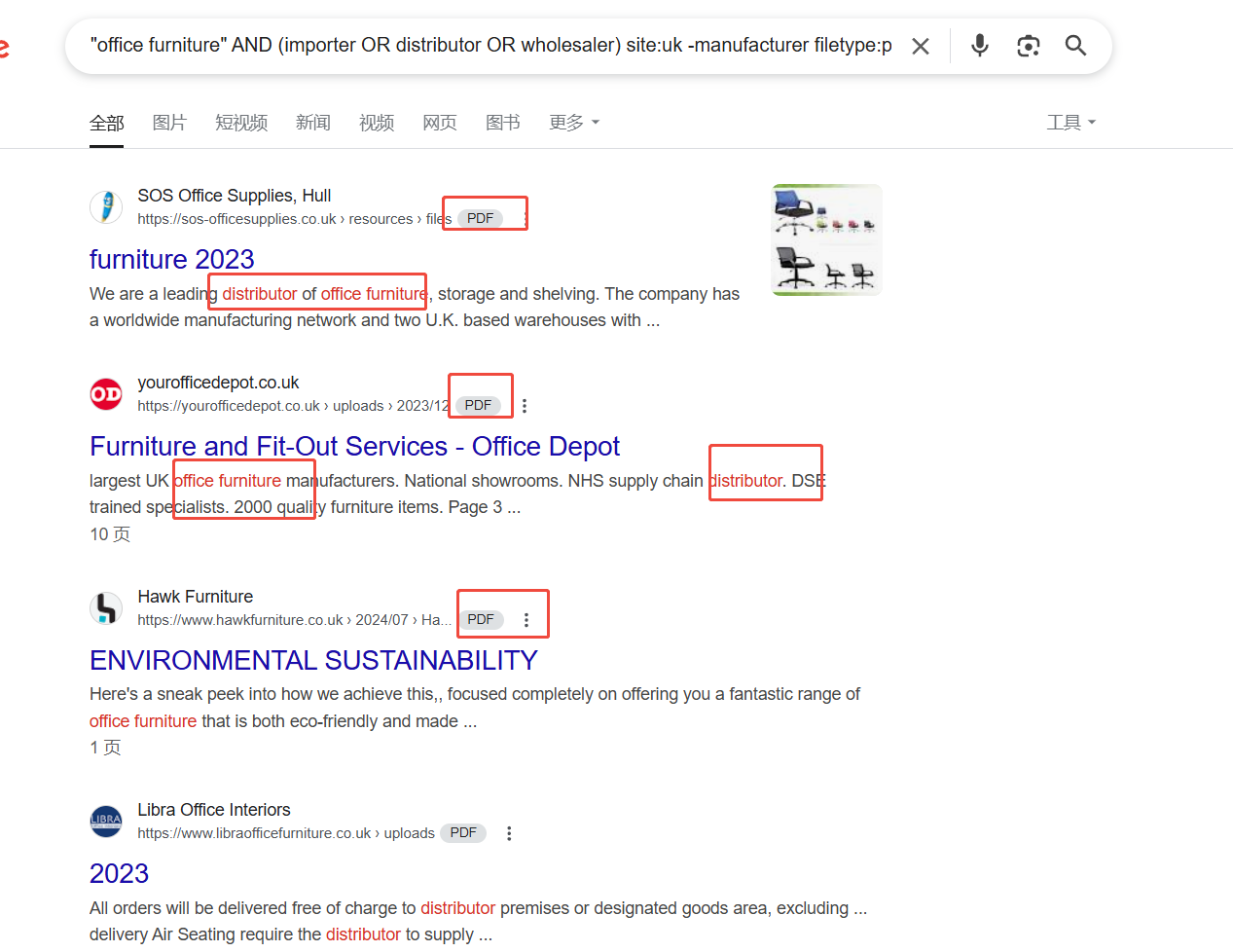Image resolution: width=1233 pixels, height=952 pixels.
Task: Click the sos-officesupplies.co.uk URL breadcrumb
Action: (295, 219)
